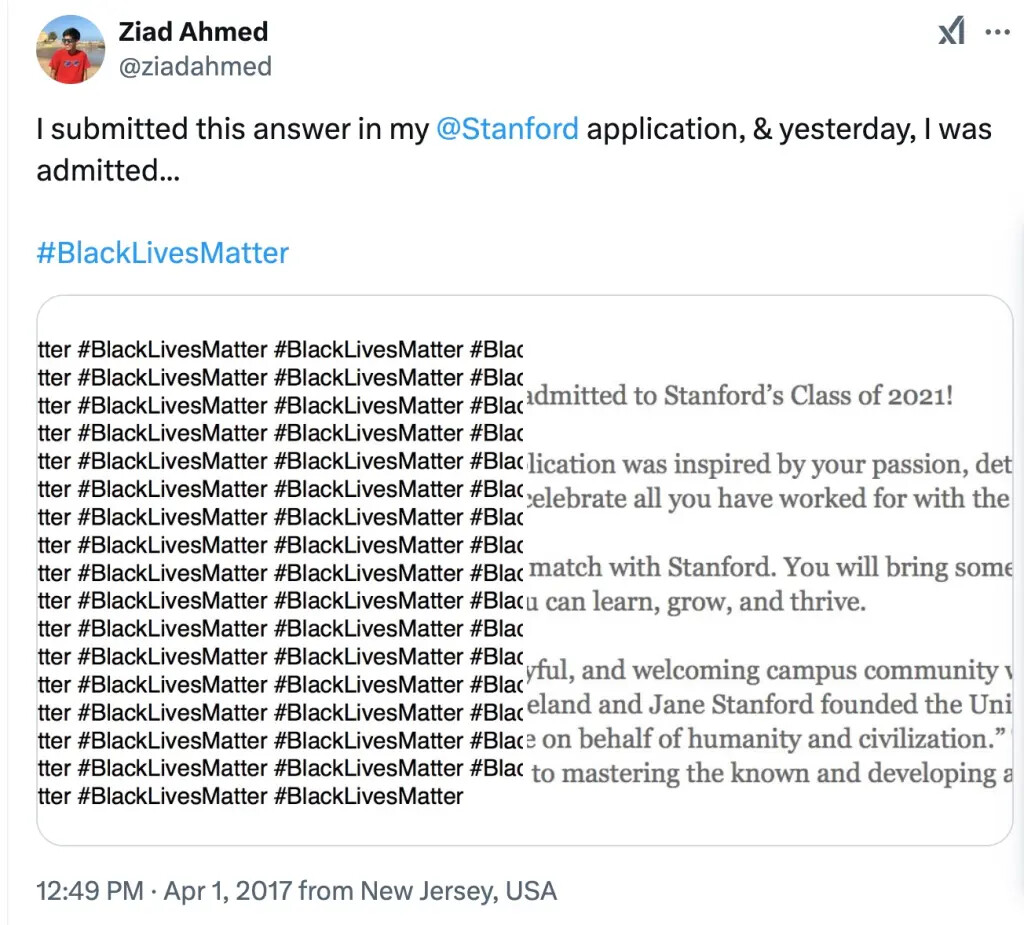Click "application, & yesterday, I was" text
1024x925 pixels.
789,129
